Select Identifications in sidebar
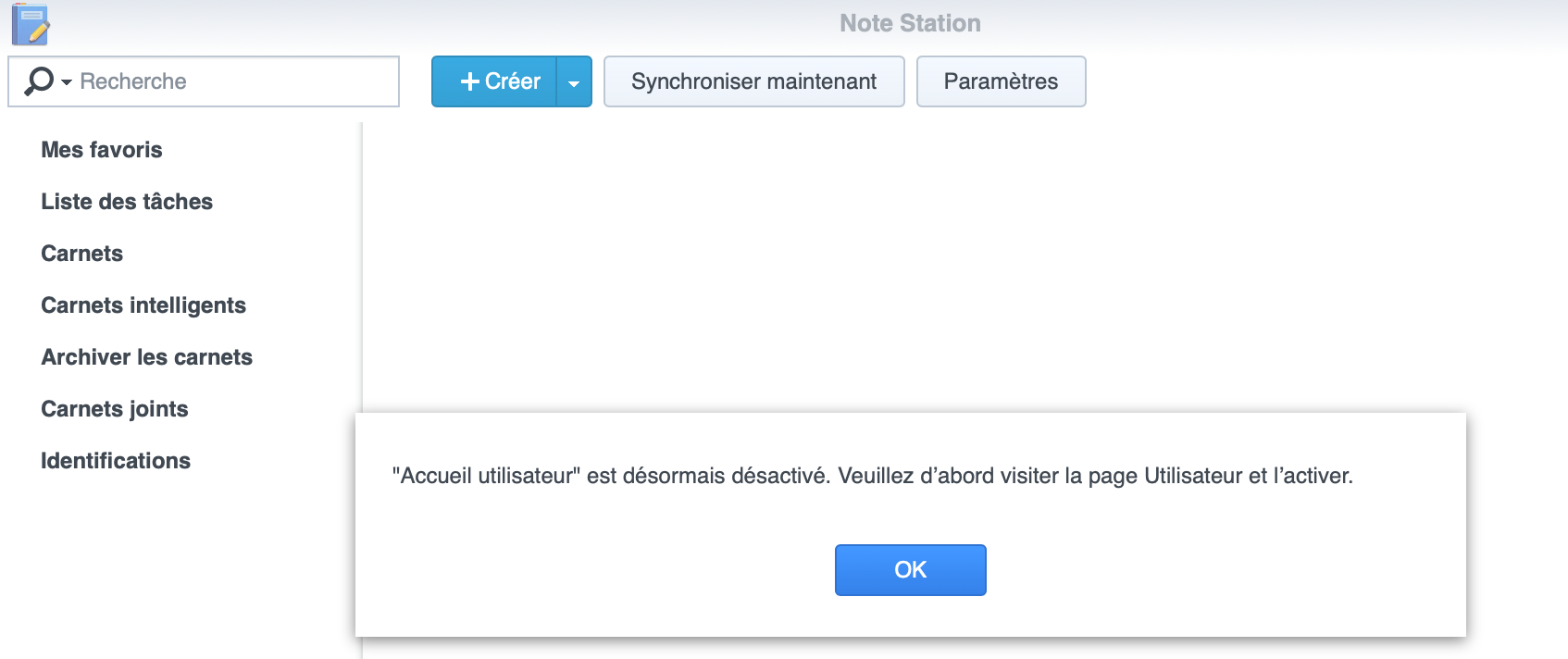The height and width of the screenshot is (659, 1568). [x=116, y=461]
